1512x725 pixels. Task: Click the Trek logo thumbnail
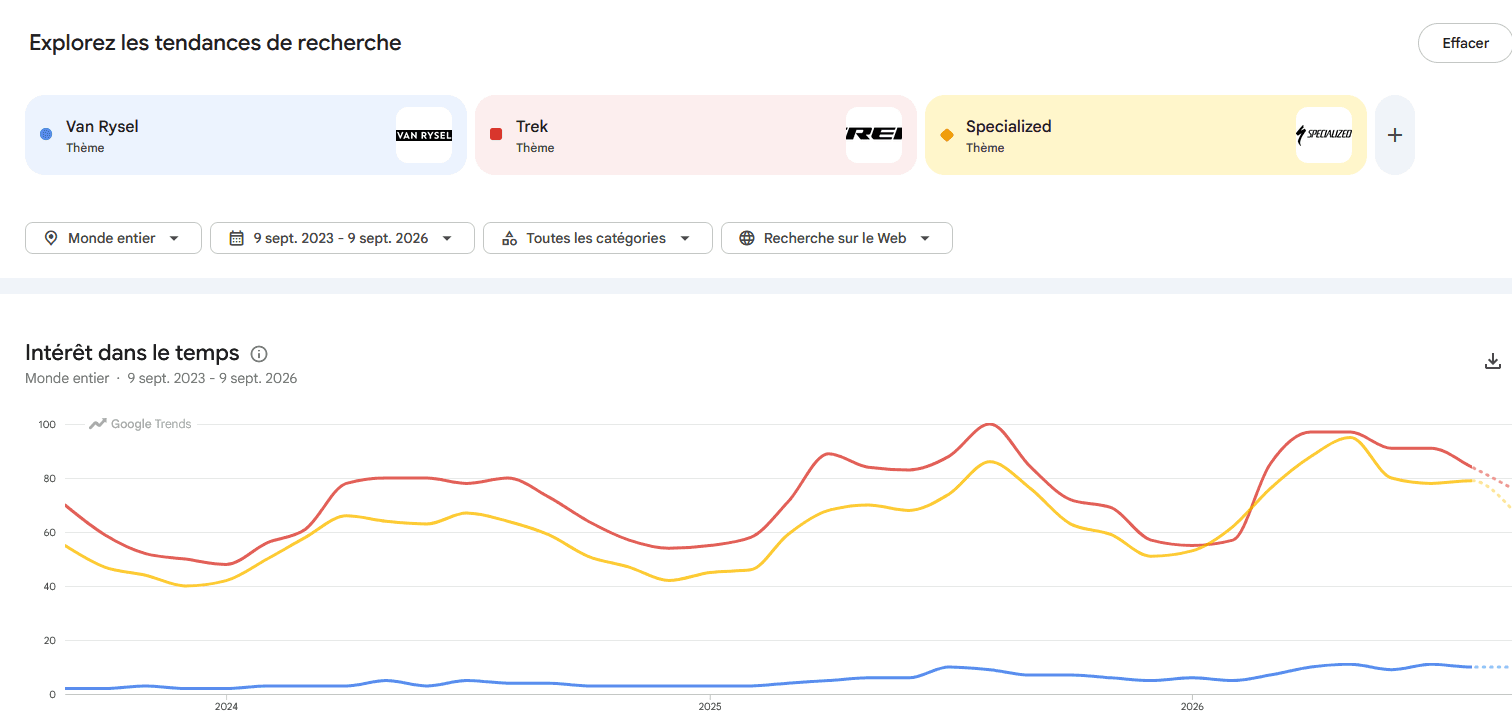click(874, 135)
